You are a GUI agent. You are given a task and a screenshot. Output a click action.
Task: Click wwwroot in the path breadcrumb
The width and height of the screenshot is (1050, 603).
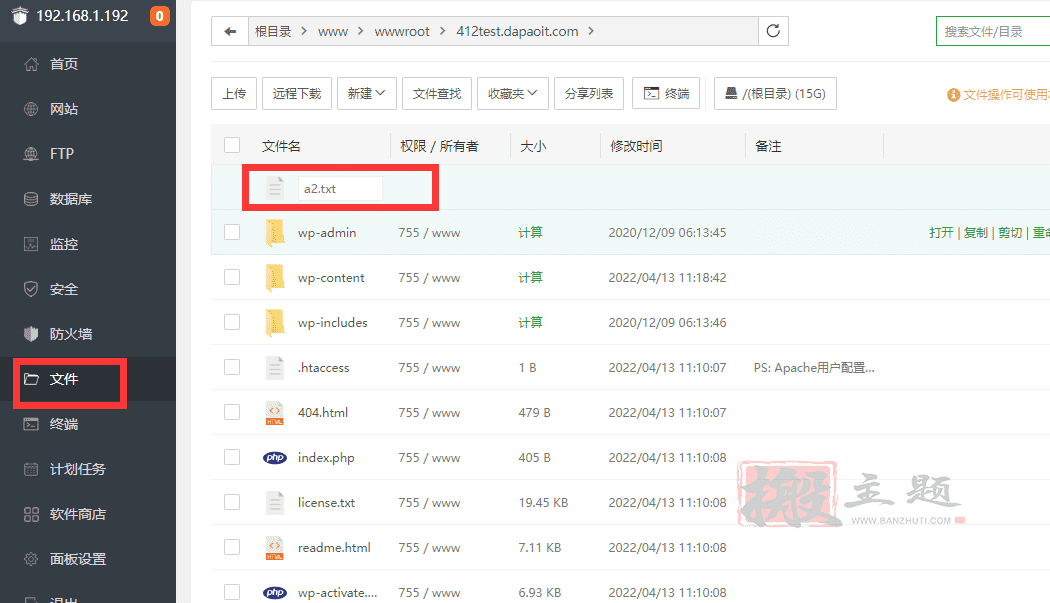[402, 31]
